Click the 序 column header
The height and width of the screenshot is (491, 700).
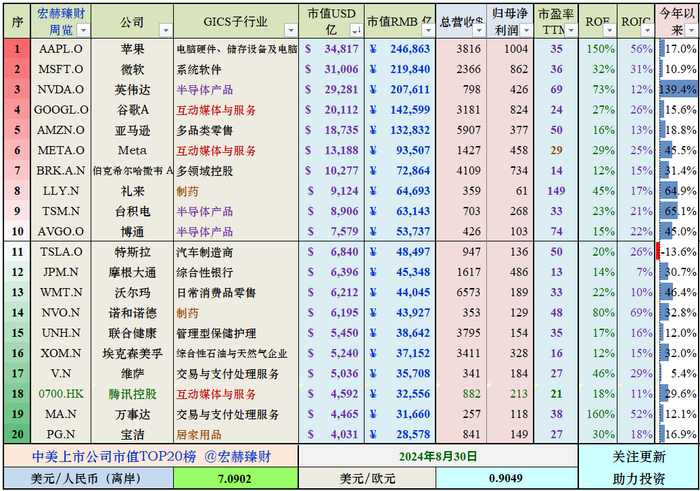[17, 21]
